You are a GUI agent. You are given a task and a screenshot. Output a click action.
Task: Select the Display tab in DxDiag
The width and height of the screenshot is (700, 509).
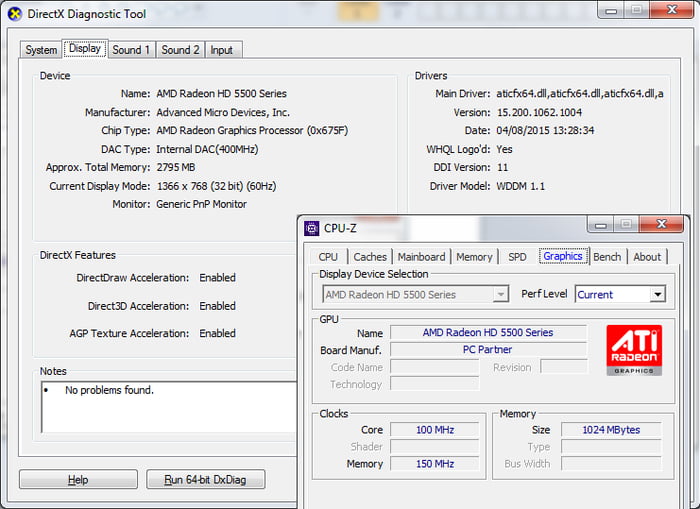click(85, 48)
